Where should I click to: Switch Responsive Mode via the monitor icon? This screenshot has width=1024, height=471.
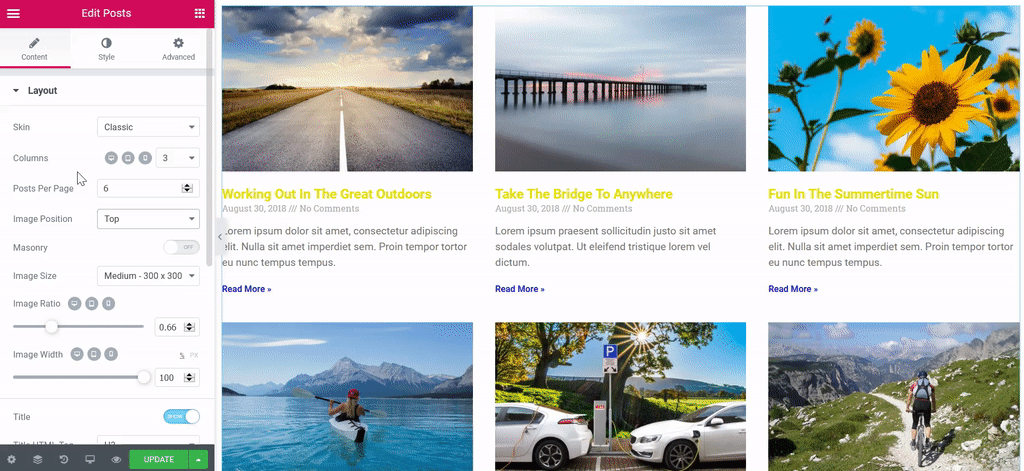[x=90, y=459]
